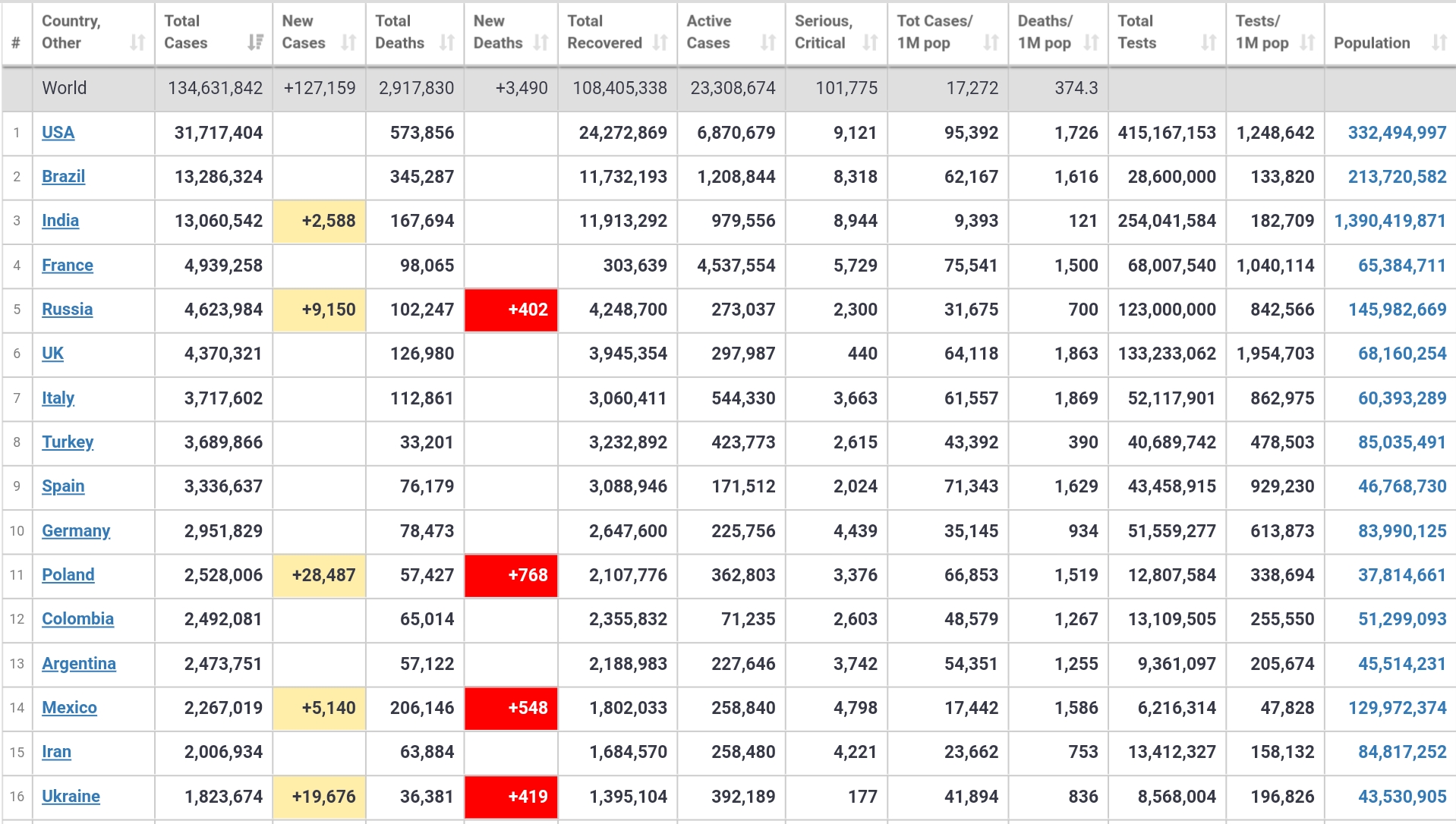Open UK population link 68,160,254

pyautogui.click(x=1402, y=354)
